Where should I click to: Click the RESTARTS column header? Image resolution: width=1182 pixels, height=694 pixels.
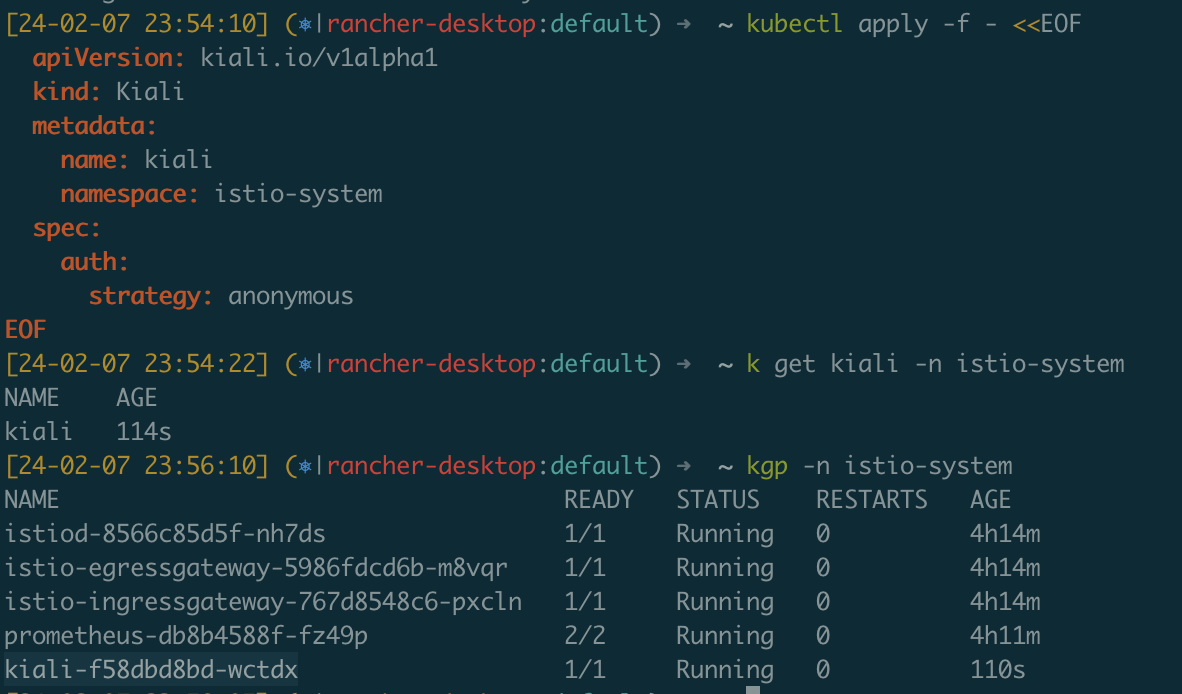coord(872,500)
